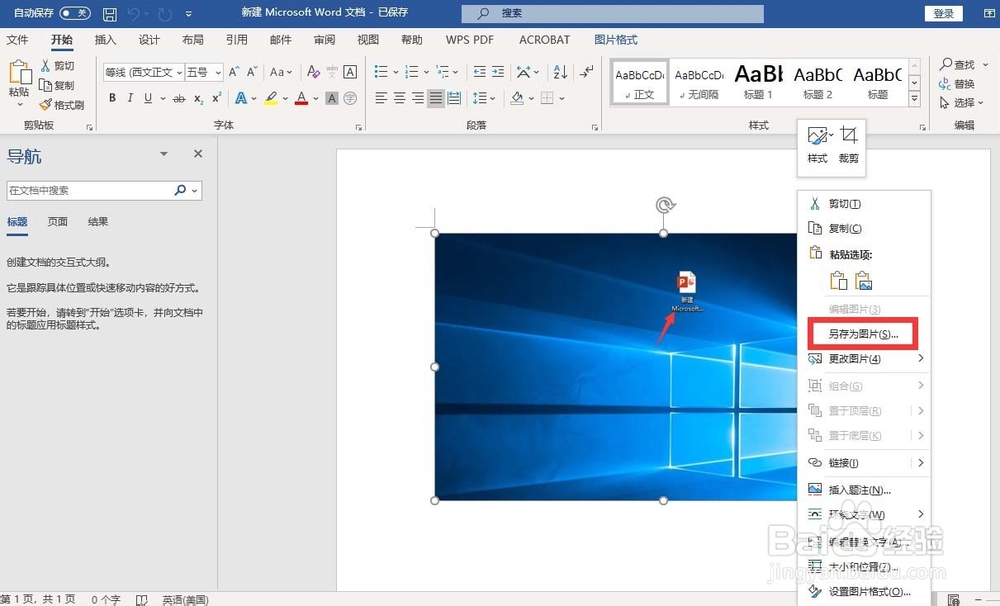Choose 插入题注 in context menu
Image resolution: width=1000 pixels, height=606 pixels.
864,490
